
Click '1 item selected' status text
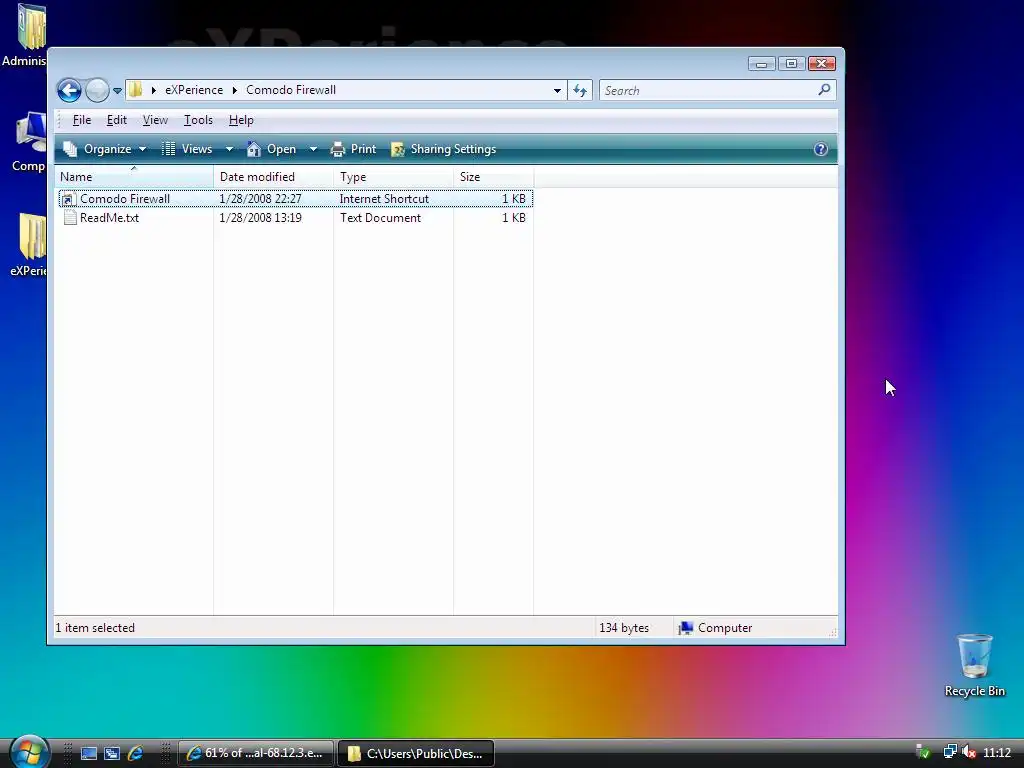95,628
